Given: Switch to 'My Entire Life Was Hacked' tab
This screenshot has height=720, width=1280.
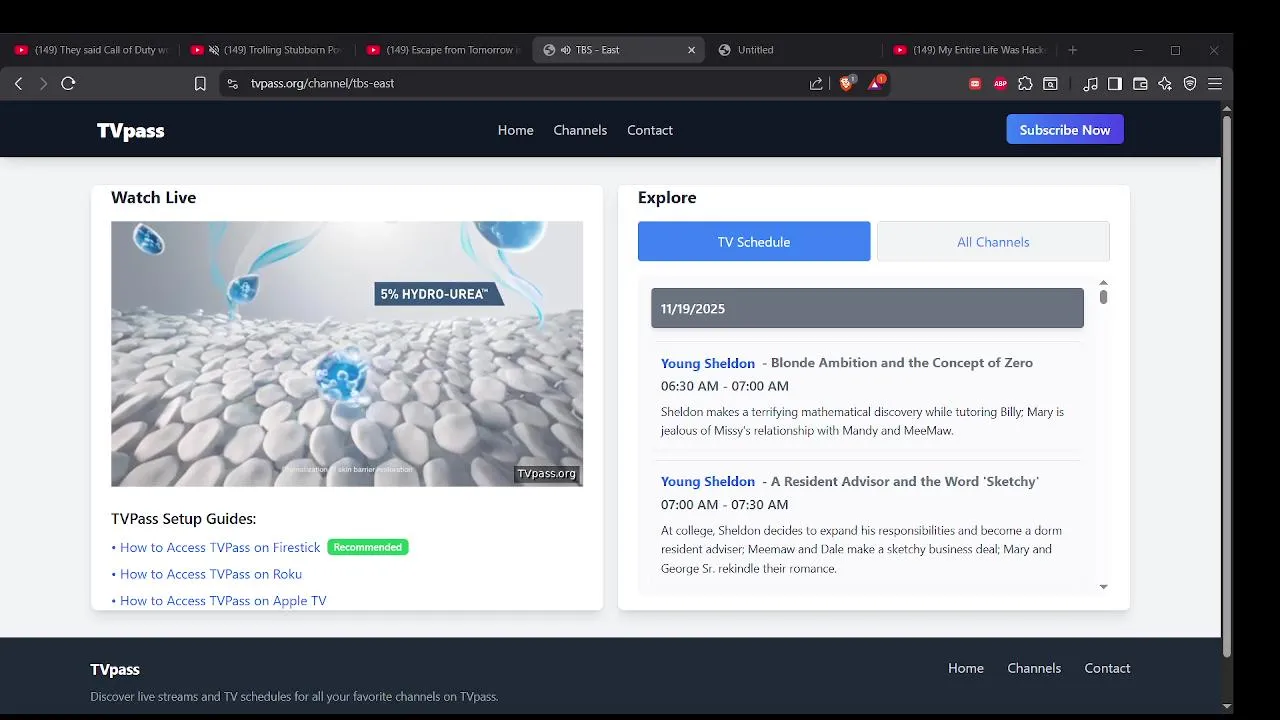Looking at the screenshot, I should click(x=971, y=50).
